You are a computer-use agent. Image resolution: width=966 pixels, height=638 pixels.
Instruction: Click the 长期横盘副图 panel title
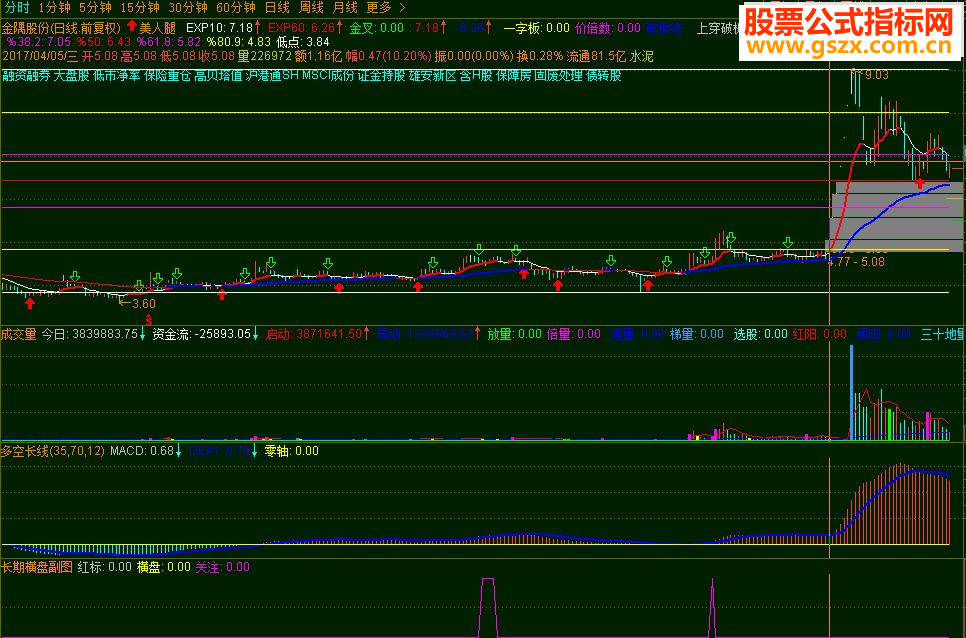point(37,567)
